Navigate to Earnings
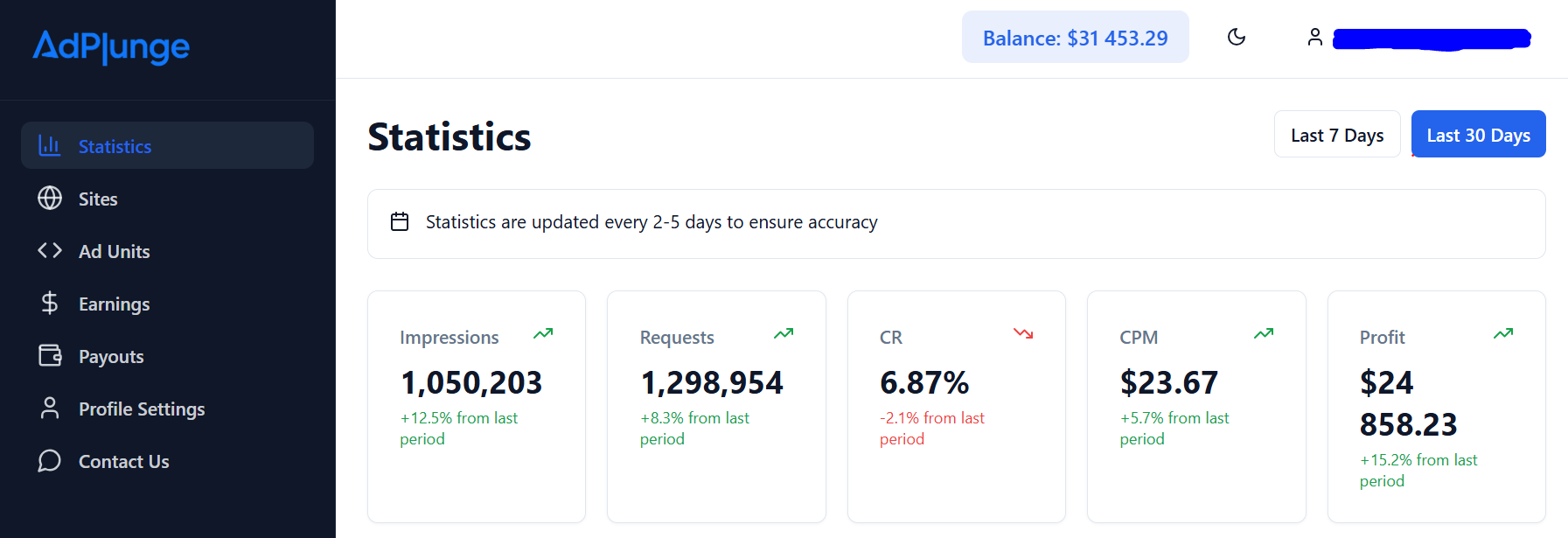Screen dimensions: 1568x538 click(167, 304)
